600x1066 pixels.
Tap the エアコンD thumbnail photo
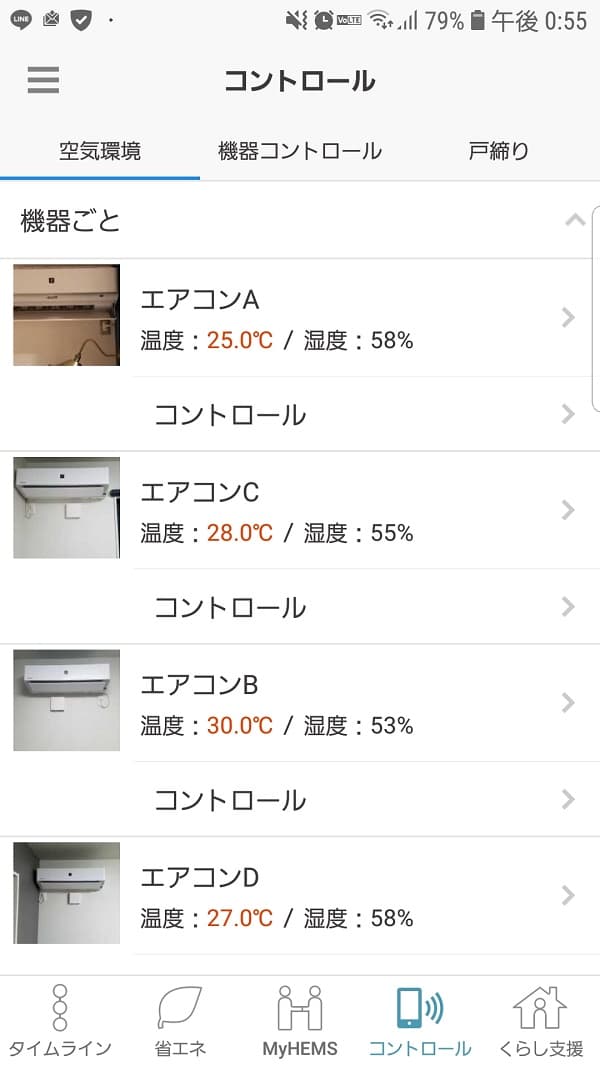pyautogui.click(x=67, y=893)
